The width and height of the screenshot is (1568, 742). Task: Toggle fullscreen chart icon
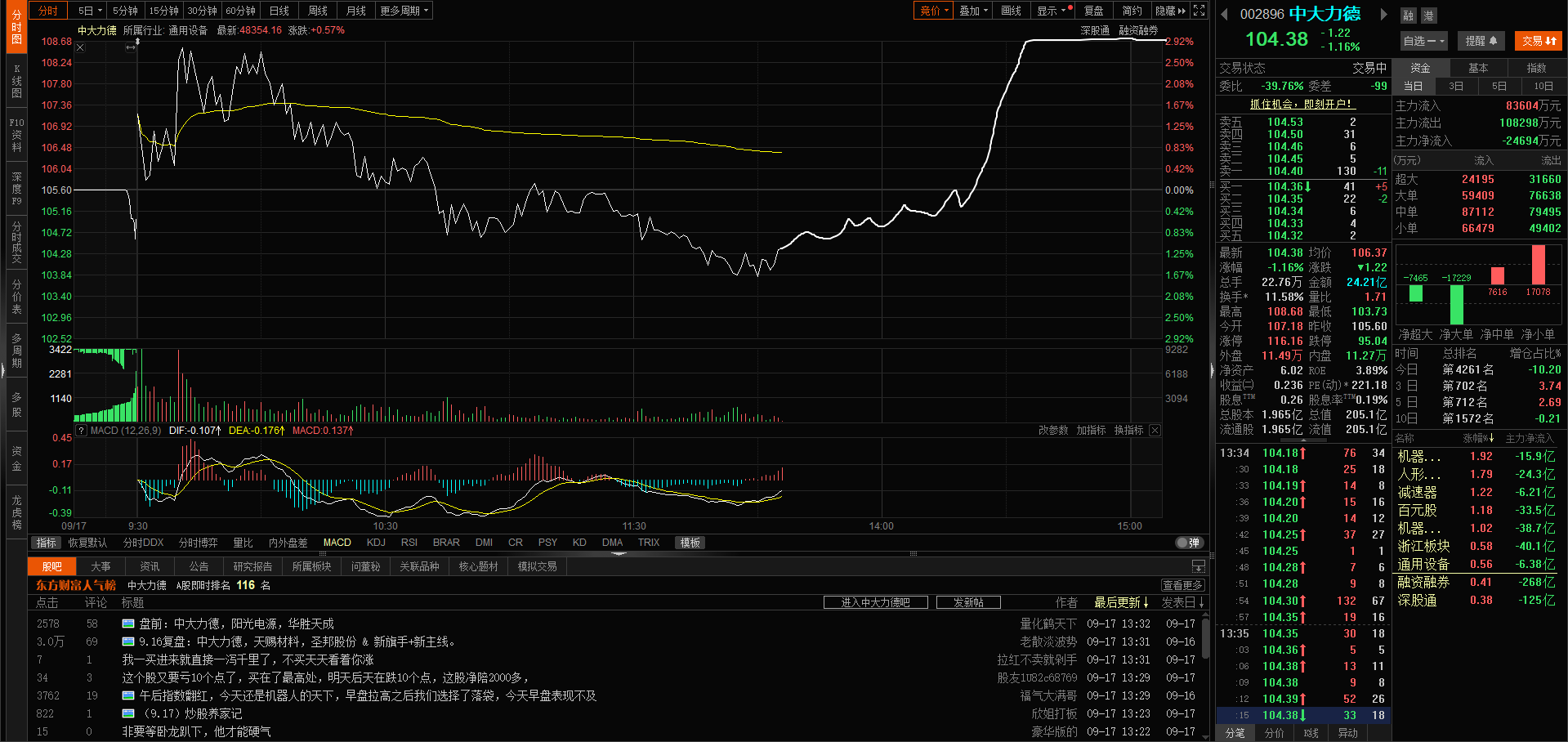1199,11
